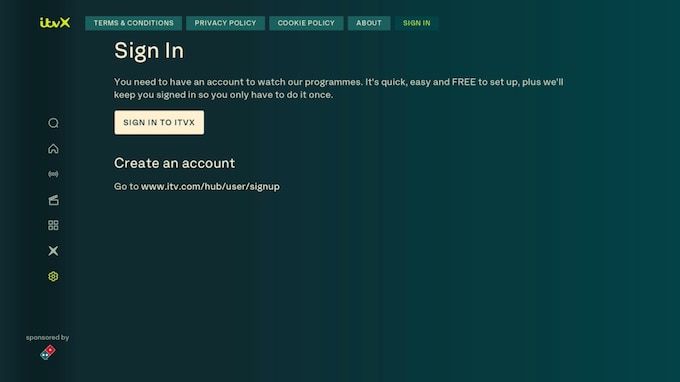Switch to the Terms & Conditions tab
This screenshot has width=680, height=382.
click(x=134, y=23)
